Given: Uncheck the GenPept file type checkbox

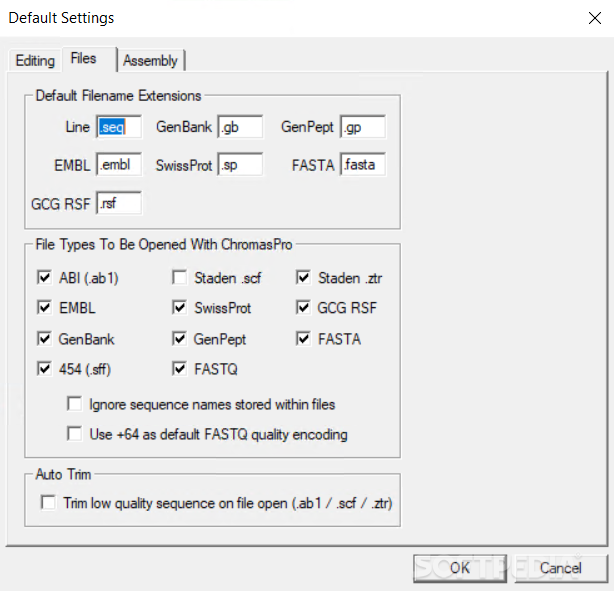Looking at the screenshot, I should [179, 338].
